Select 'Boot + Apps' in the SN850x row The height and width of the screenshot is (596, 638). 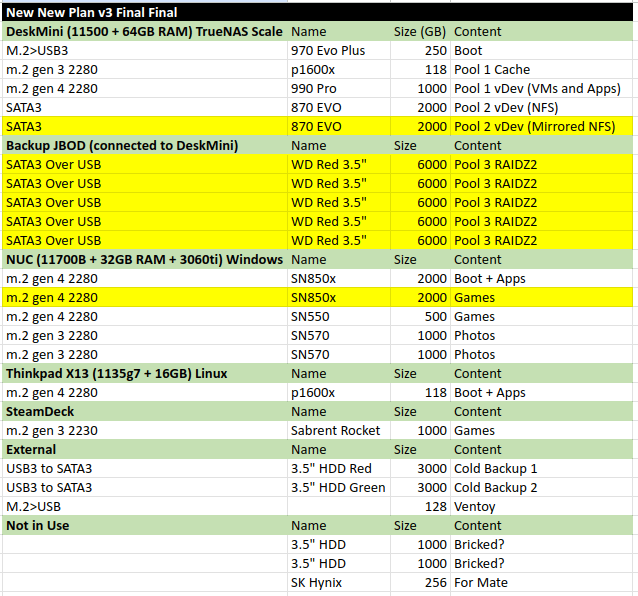coord(542,279)
